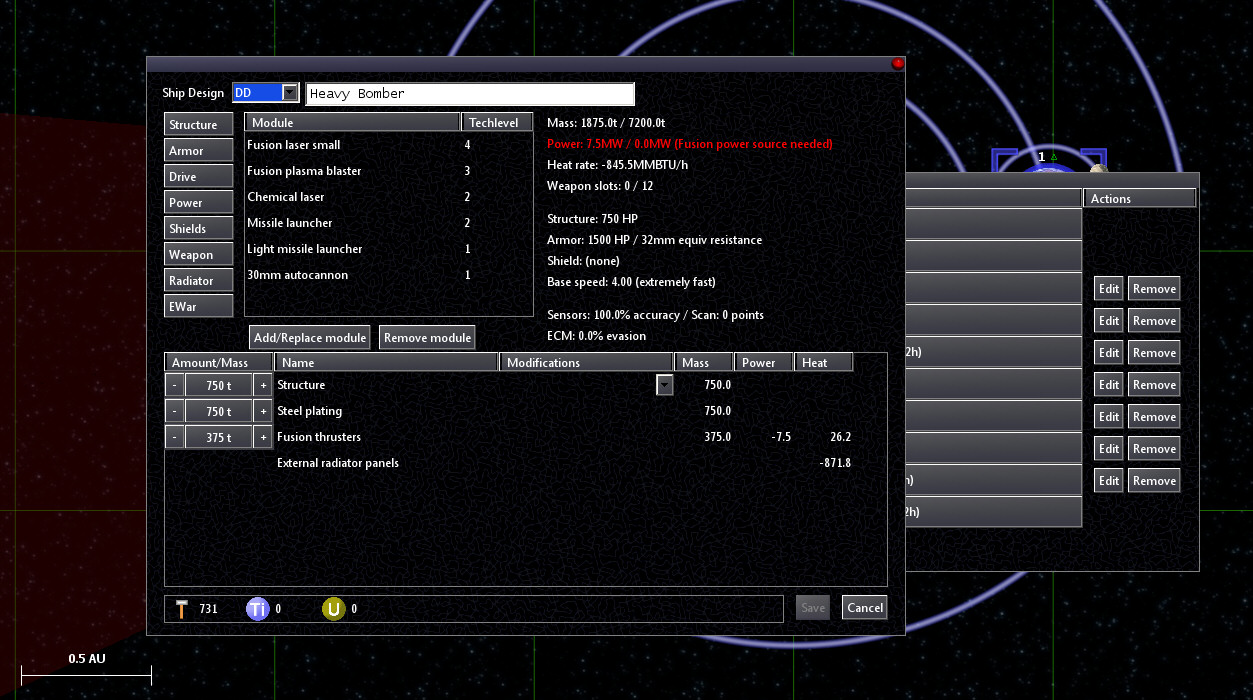
Task: Click the Ti titanium resource icon
Action: click(x=258, y=608)
